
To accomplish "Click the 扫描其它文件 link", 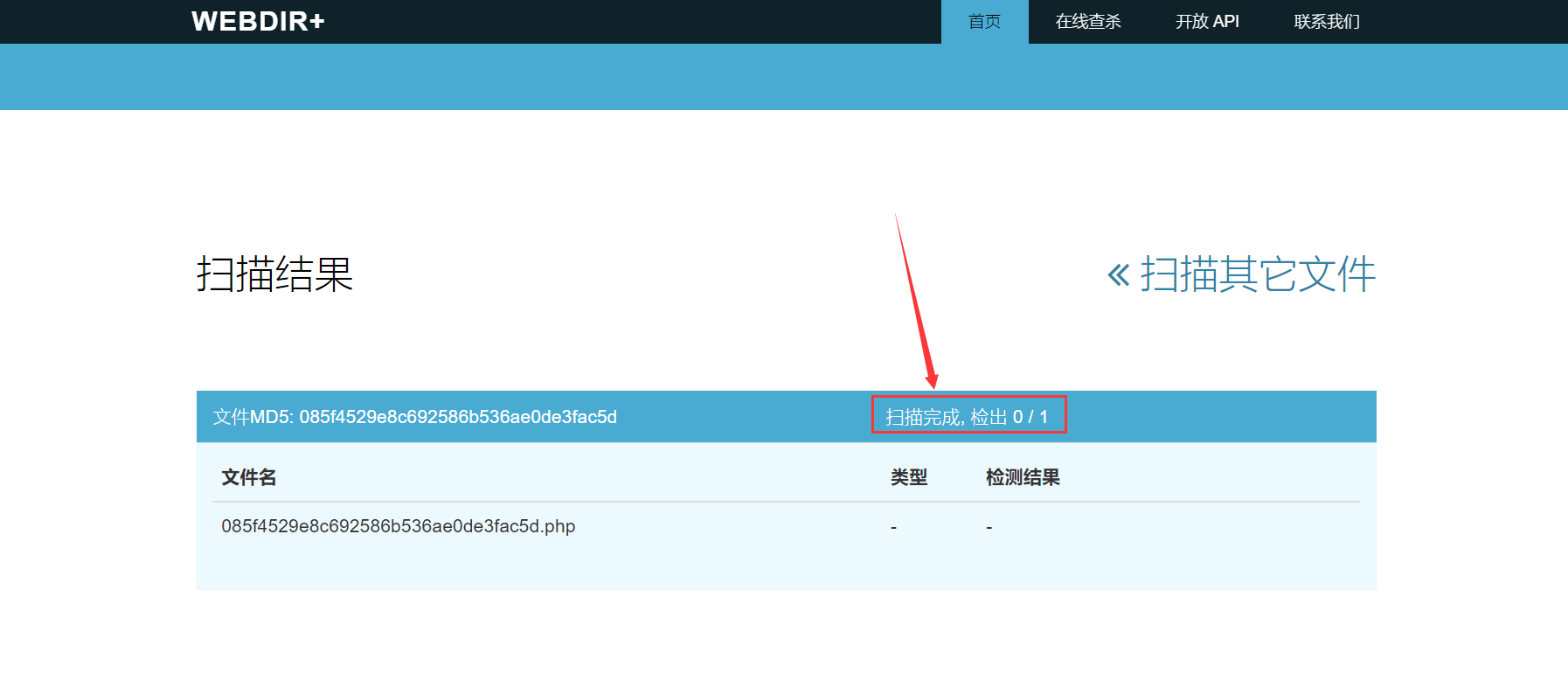I will pos(1258,274).
